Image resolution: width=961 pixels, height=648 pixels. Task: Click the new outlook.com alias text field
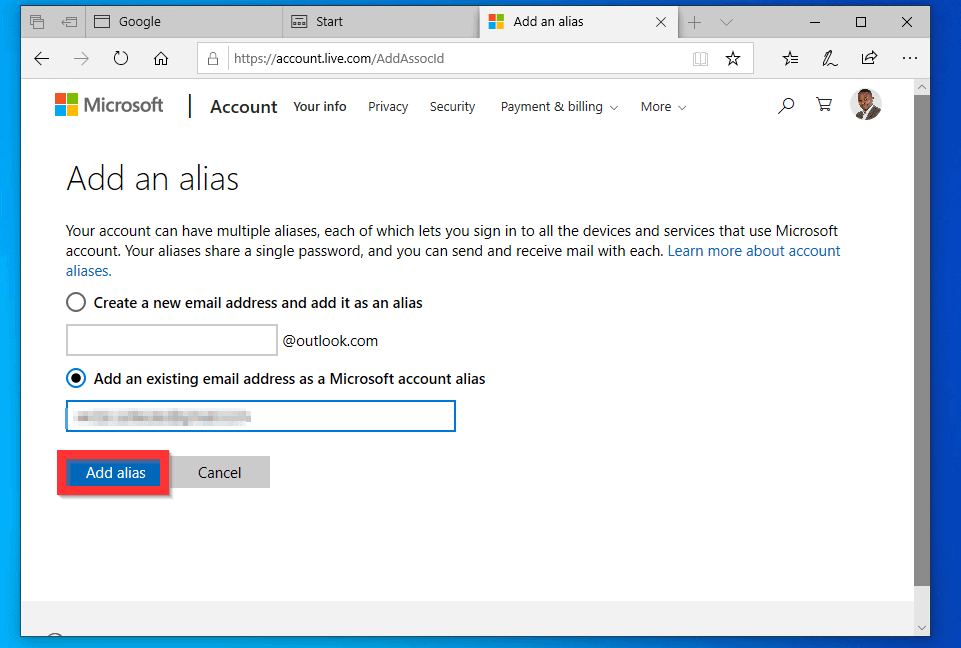tap(171, 340)
